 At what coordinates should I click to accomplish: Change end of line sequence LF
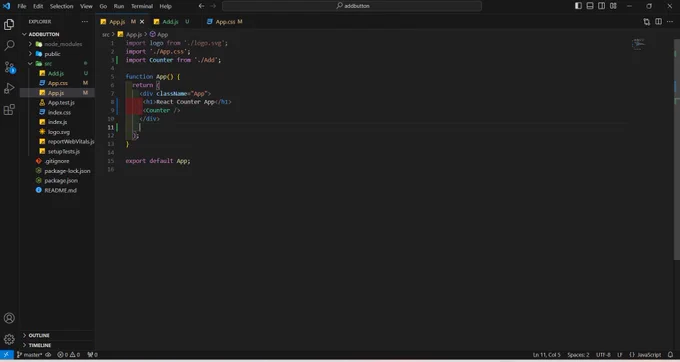[x=620, y=355]
